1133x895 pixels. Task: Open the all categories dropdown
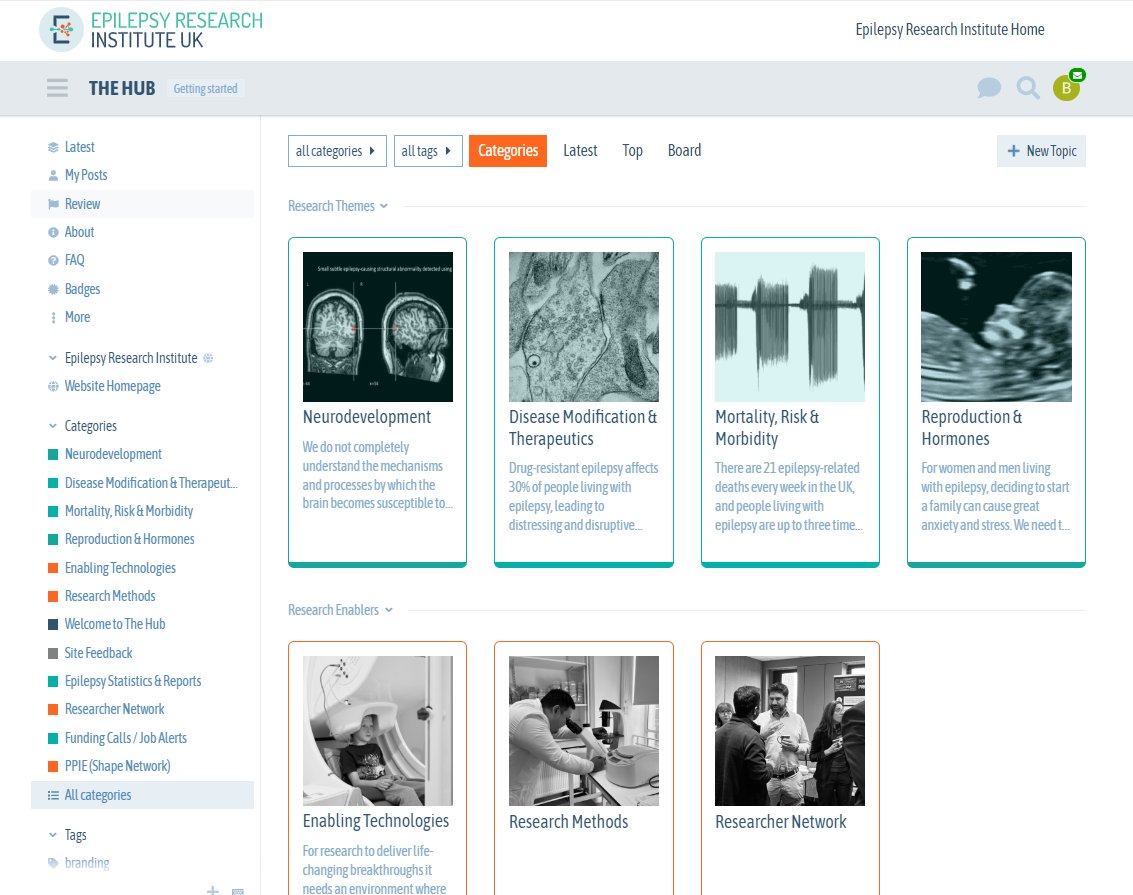(x=337, y=151)
